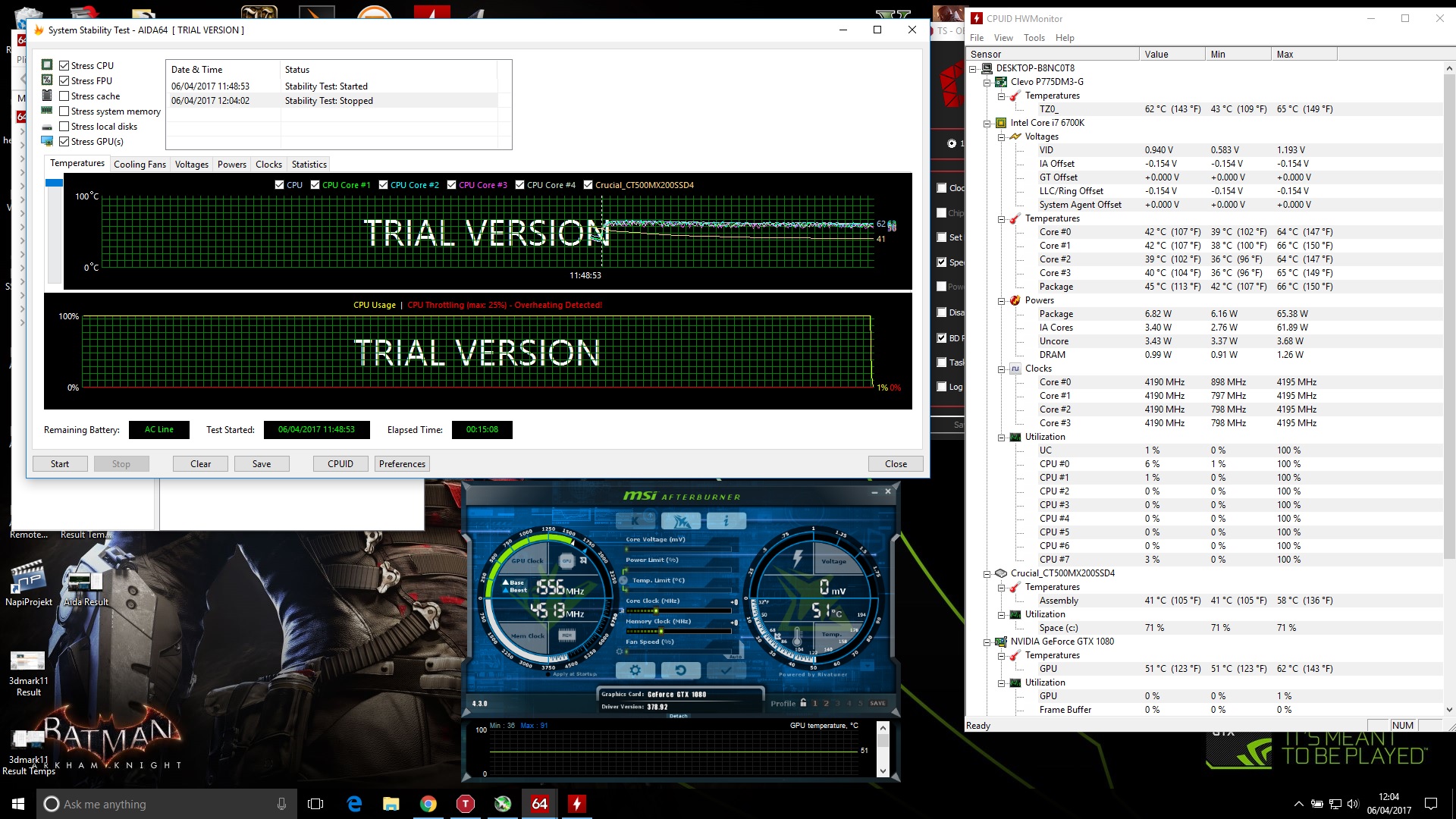
Task: Click the Start button in AIDA64
Action: coord(60,464)
